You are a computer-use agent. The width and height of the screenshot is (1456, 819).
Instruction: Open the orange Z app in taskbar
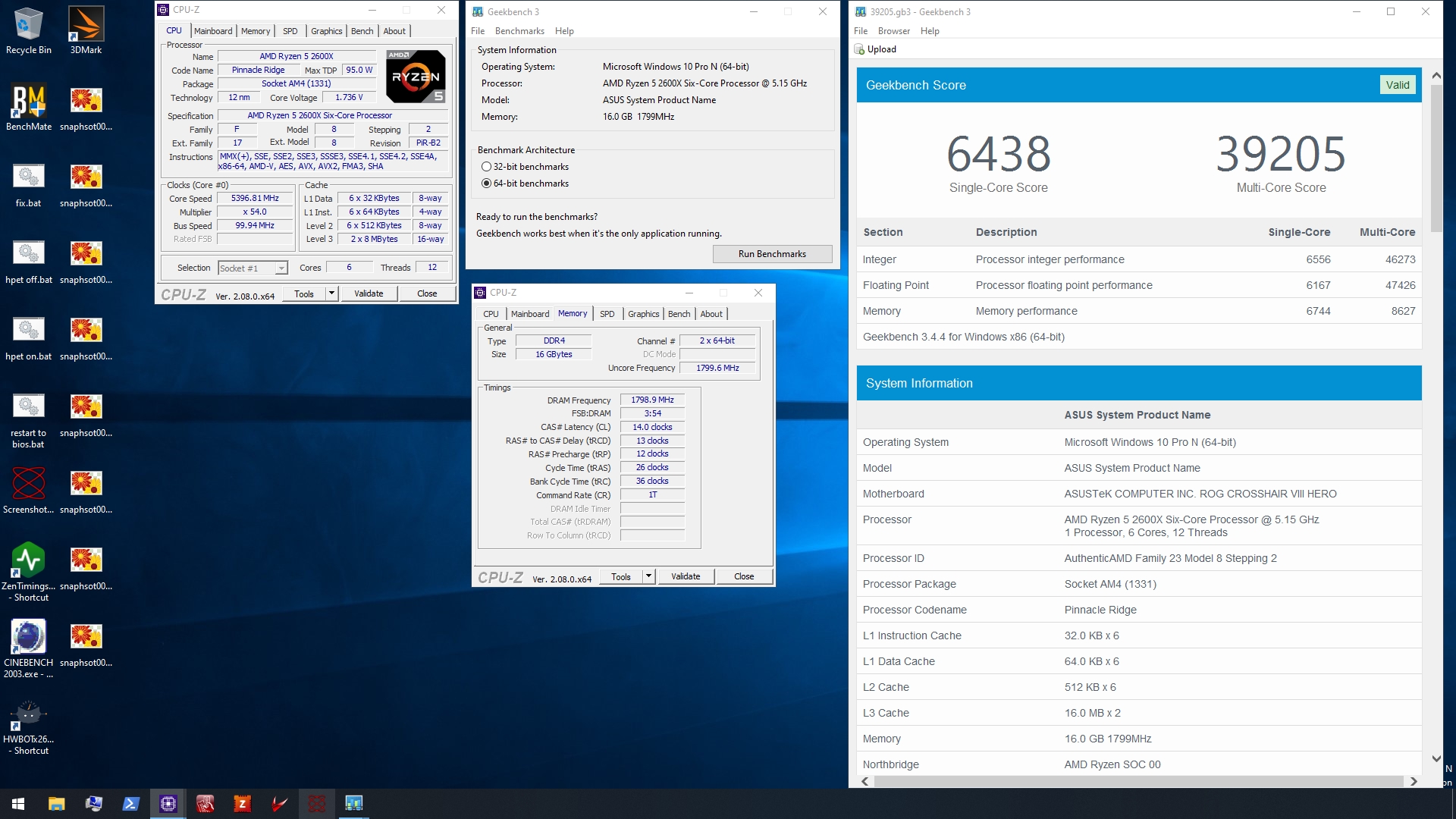click(x=242, y=804)
